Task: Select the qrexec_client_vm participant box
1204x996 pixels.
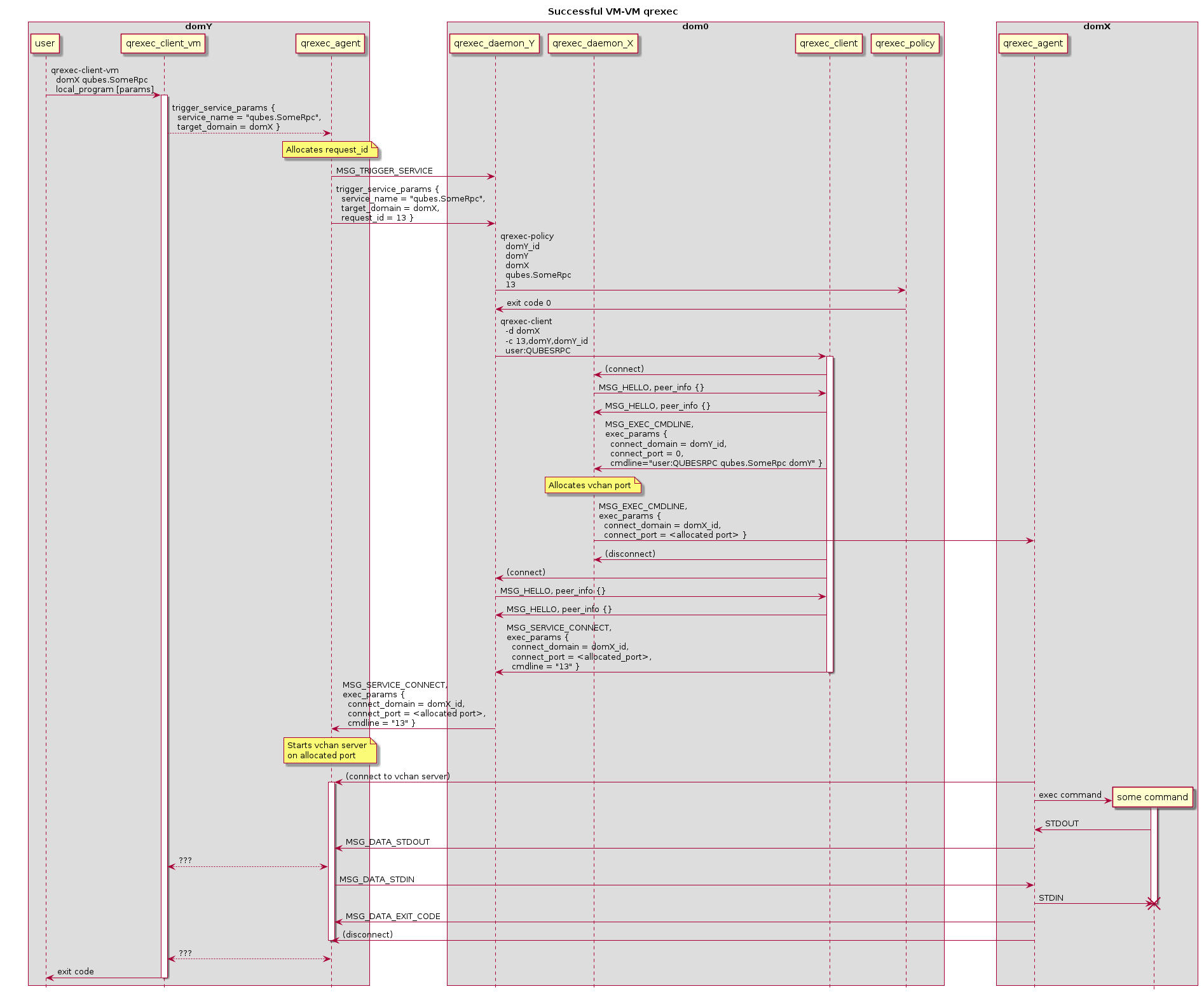Action: 163,44
